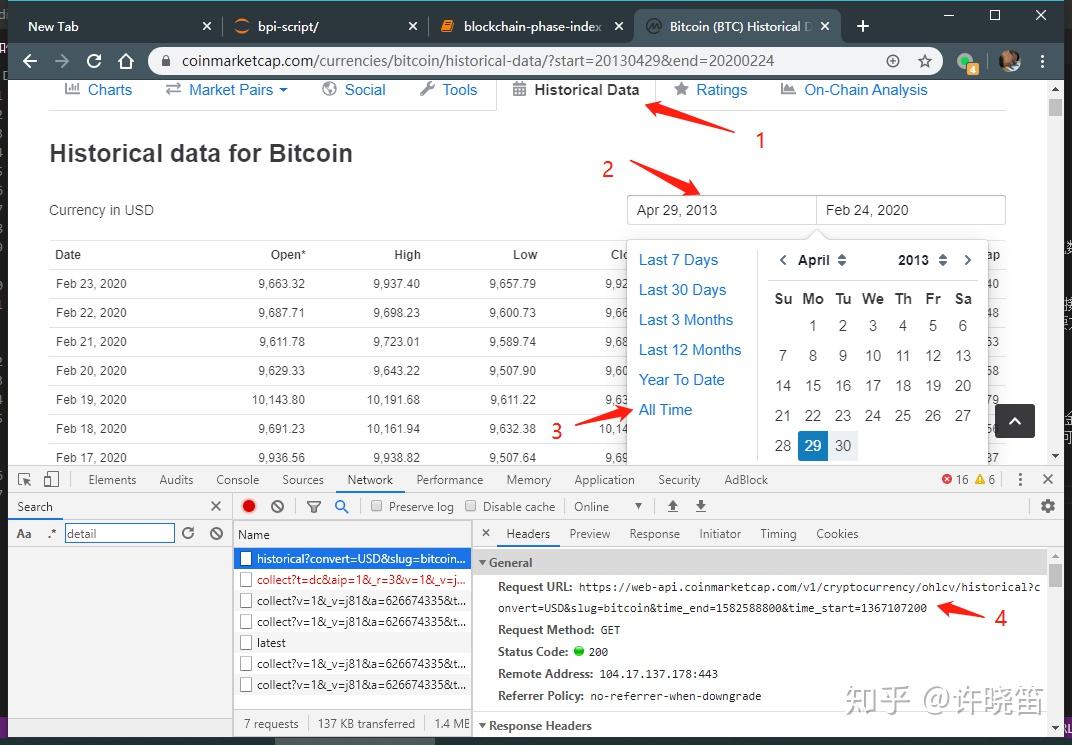This screenshot has width=1072, height=745.
Task: Bookmark this page with star icon
Action: [924, 62]
